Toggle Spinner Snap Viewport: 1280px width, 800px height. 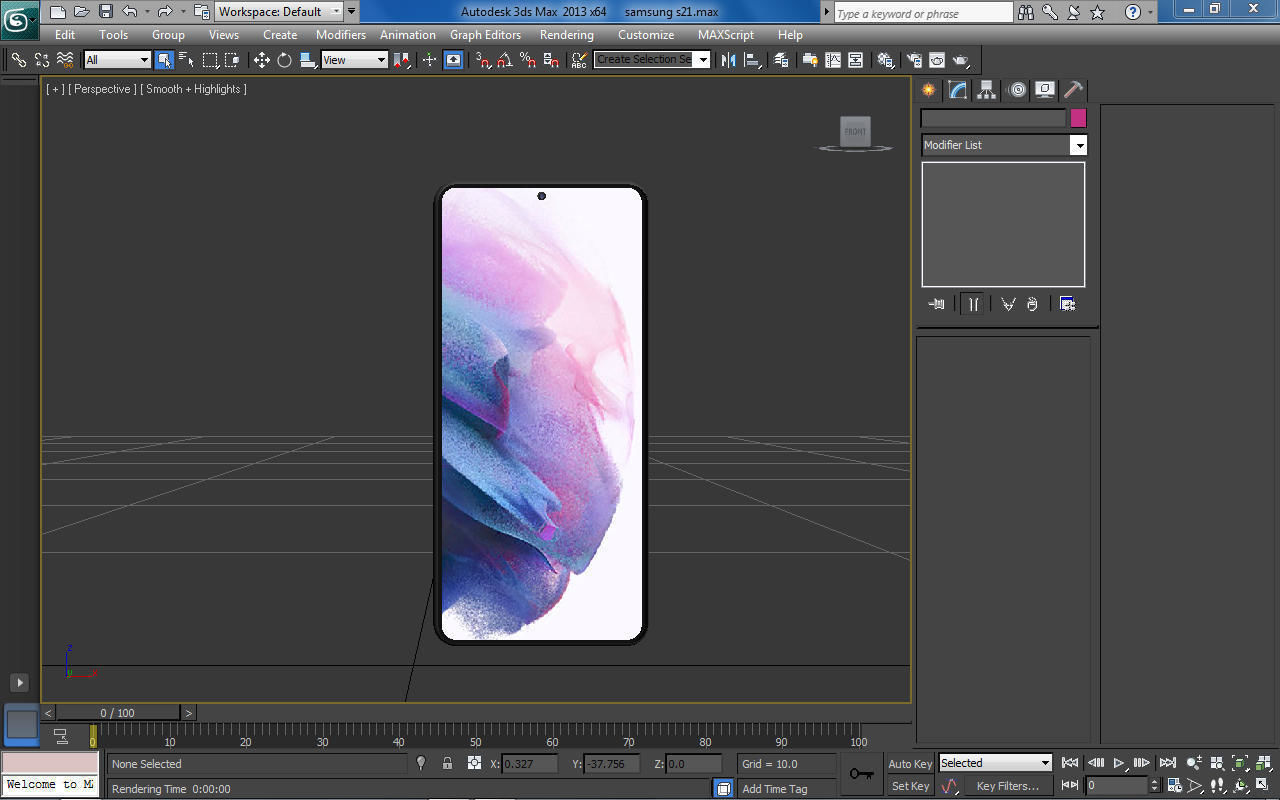[x=551, y=60]
